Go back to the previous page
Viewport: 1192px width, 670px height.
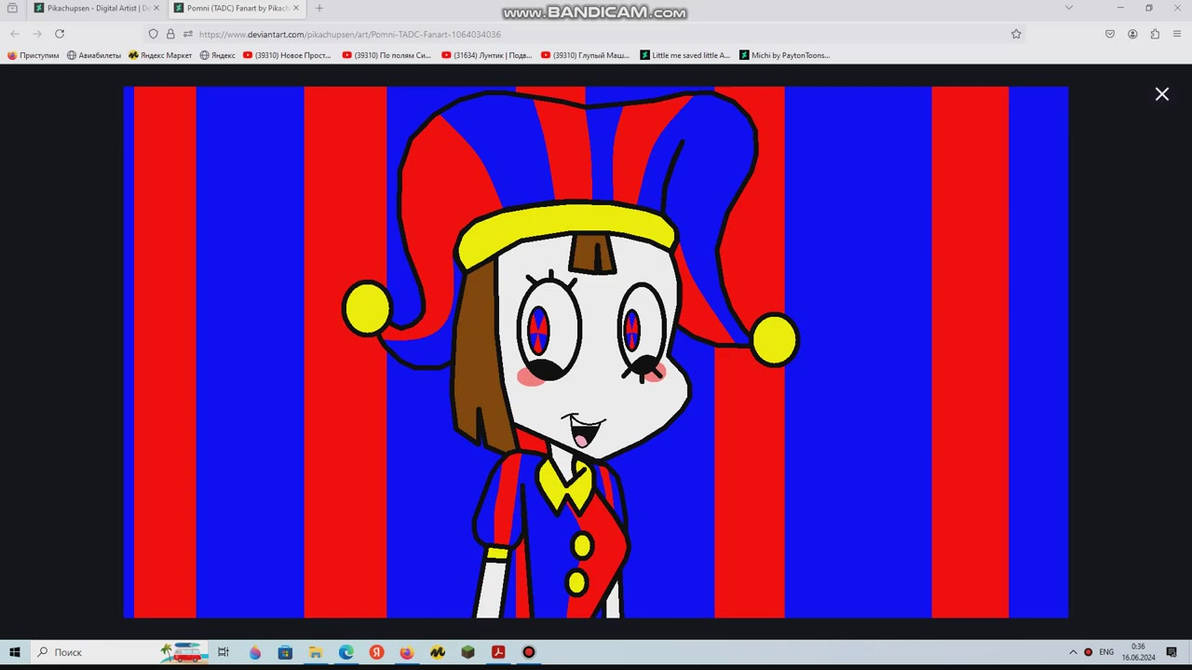click(x=15, y=34)
